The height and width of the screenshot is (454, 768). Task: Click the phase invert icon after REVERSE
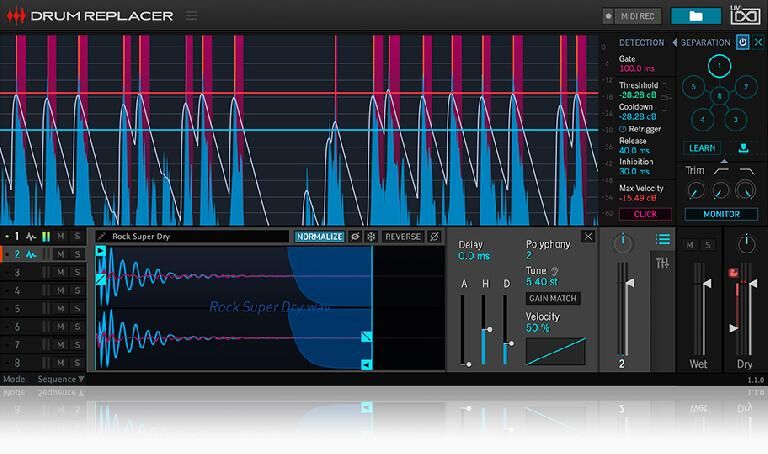434,237
